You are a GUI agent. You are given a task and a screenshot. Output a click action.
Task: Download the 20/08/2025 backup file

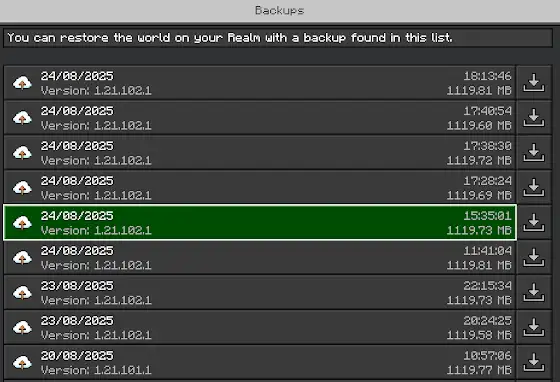pos(534,362)
